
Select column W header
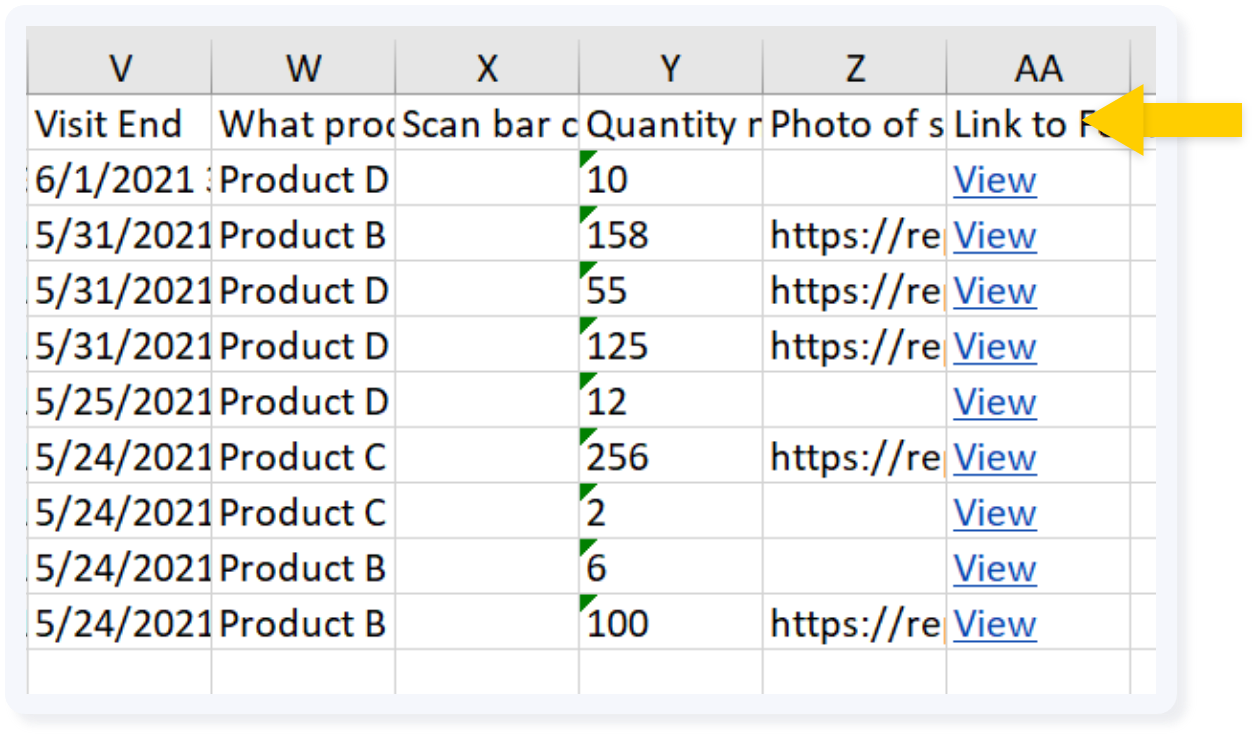(303, 68)
